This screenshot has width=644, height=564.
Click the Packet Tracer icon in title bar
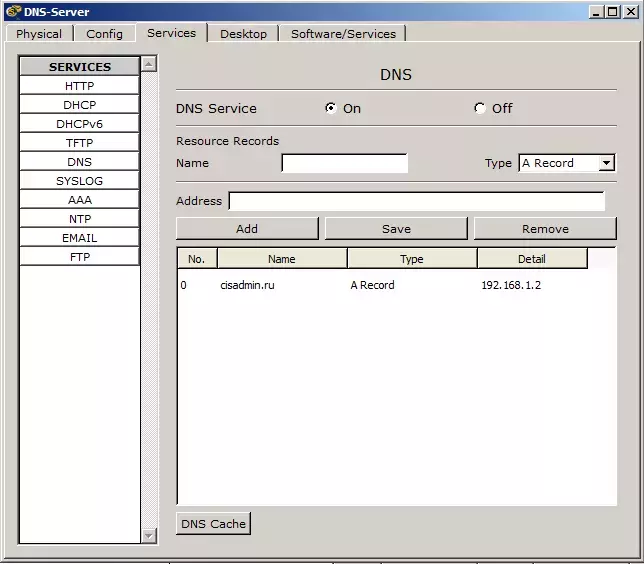point(14,11)
